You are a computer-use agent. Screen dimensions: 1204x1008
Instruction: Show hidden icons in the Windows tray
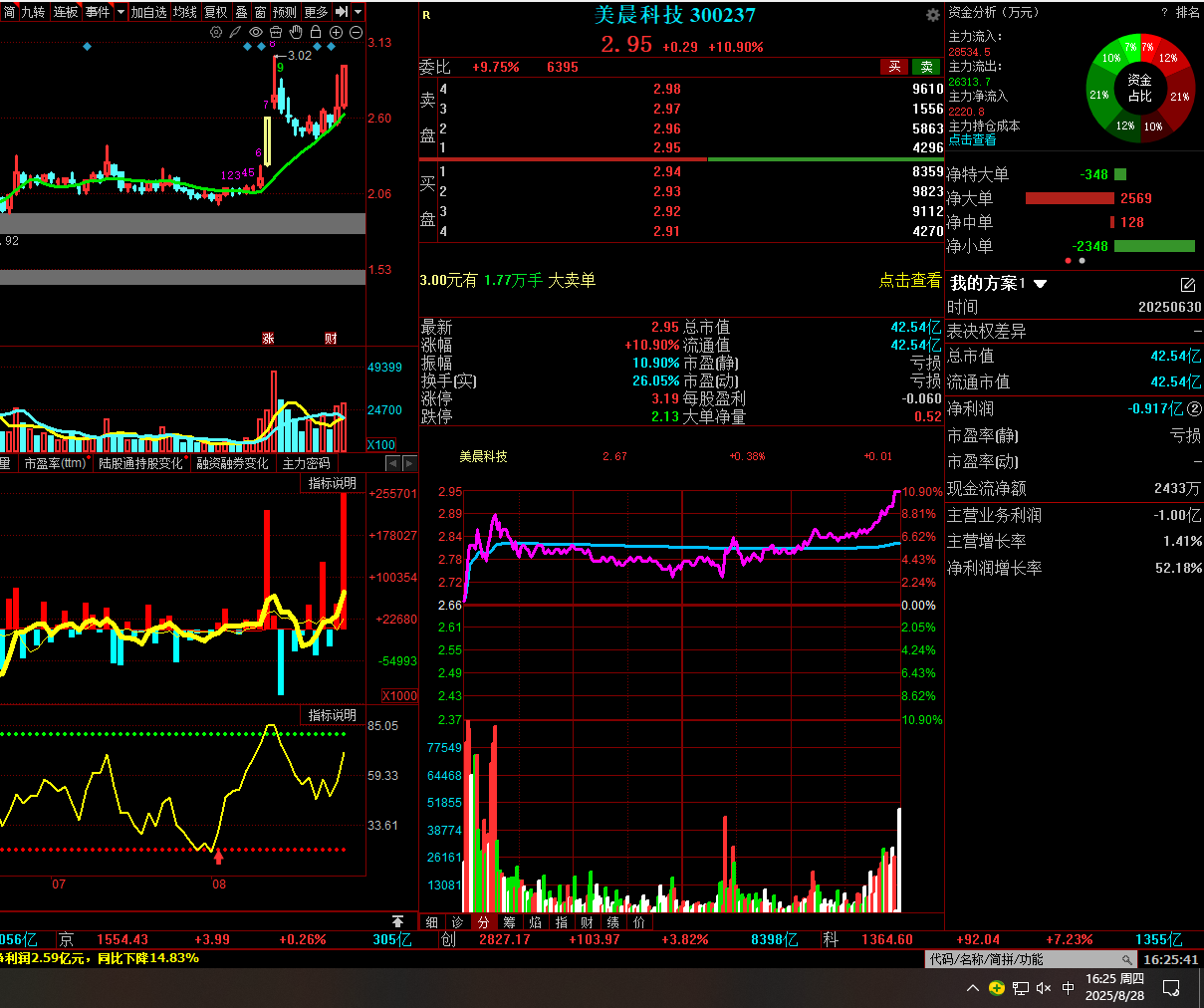973,988
